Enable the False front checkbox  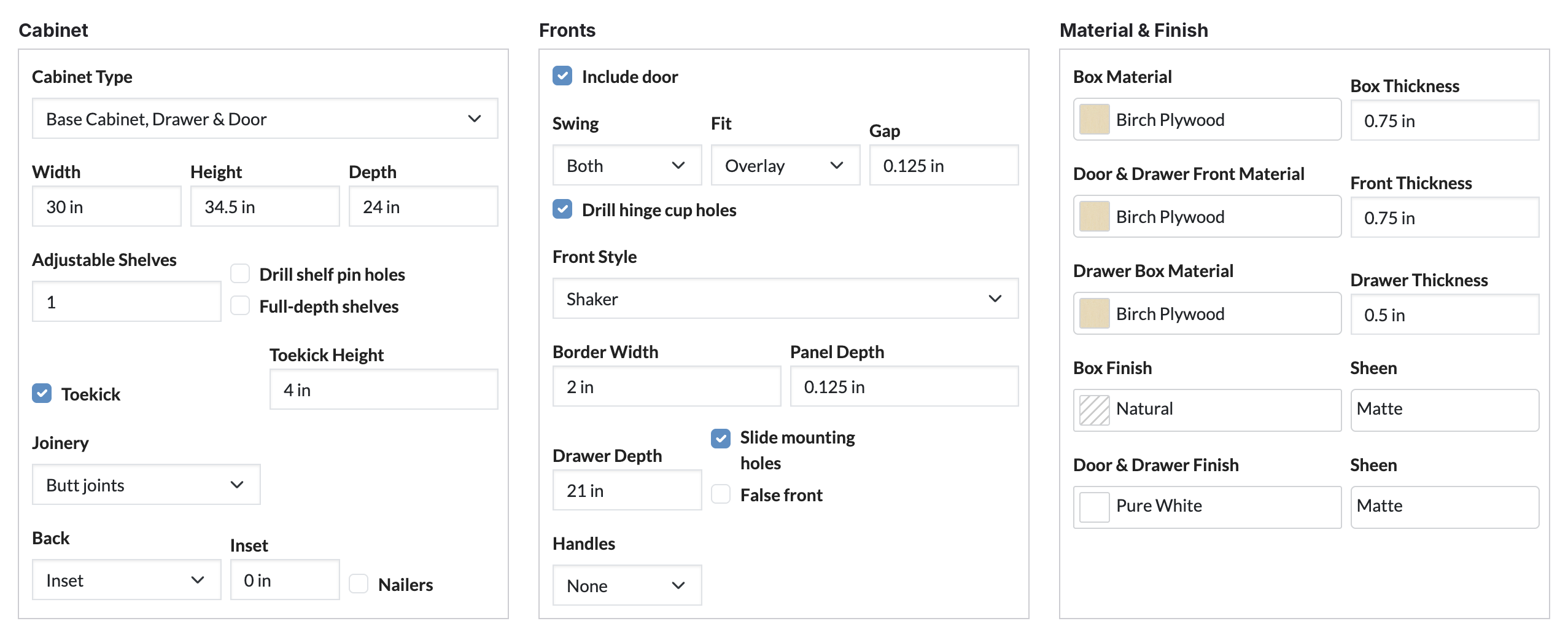pyautogui.click(x=721, y=494)
